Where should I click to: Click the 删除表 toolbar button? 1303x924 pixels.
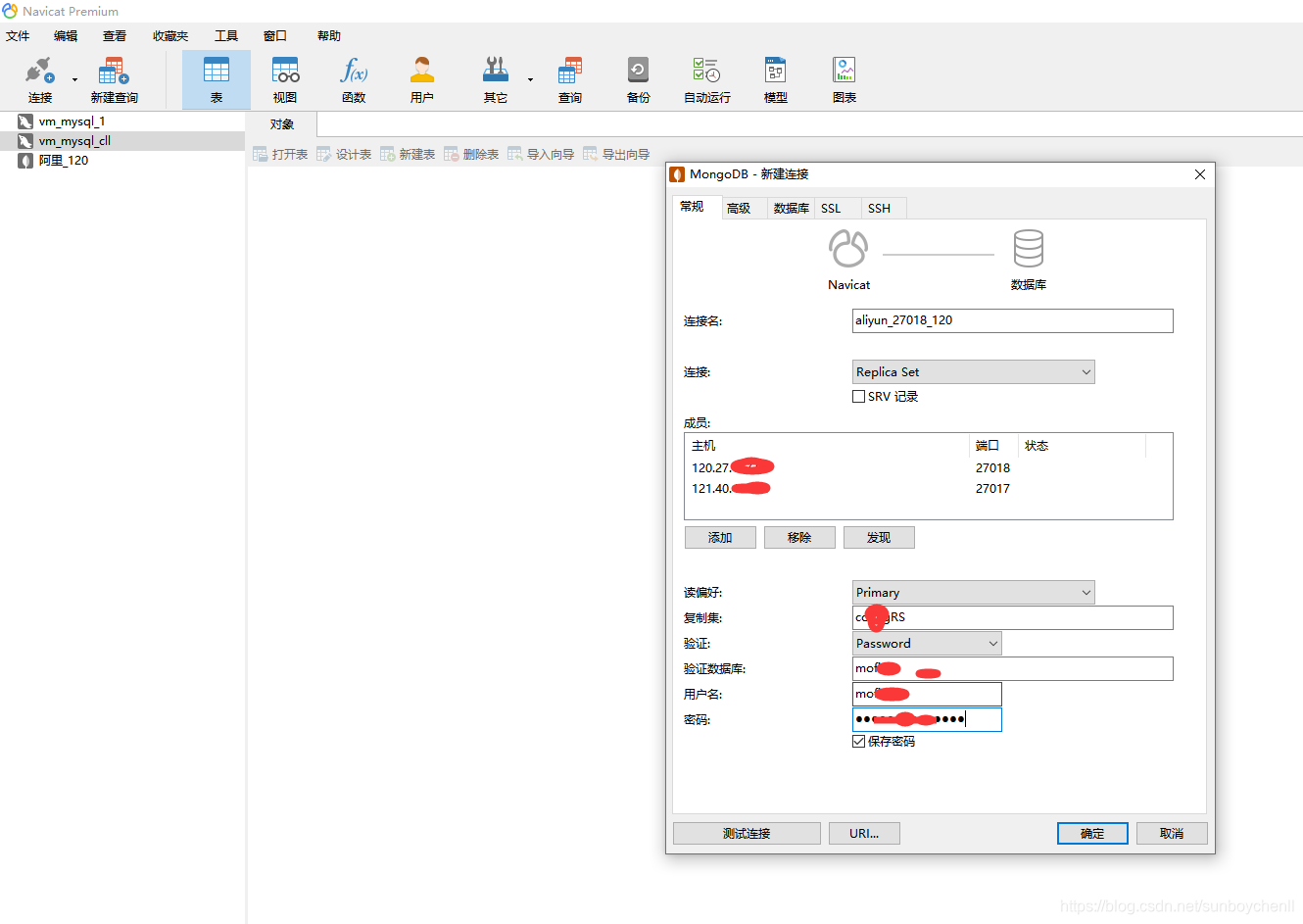[471, 154]
